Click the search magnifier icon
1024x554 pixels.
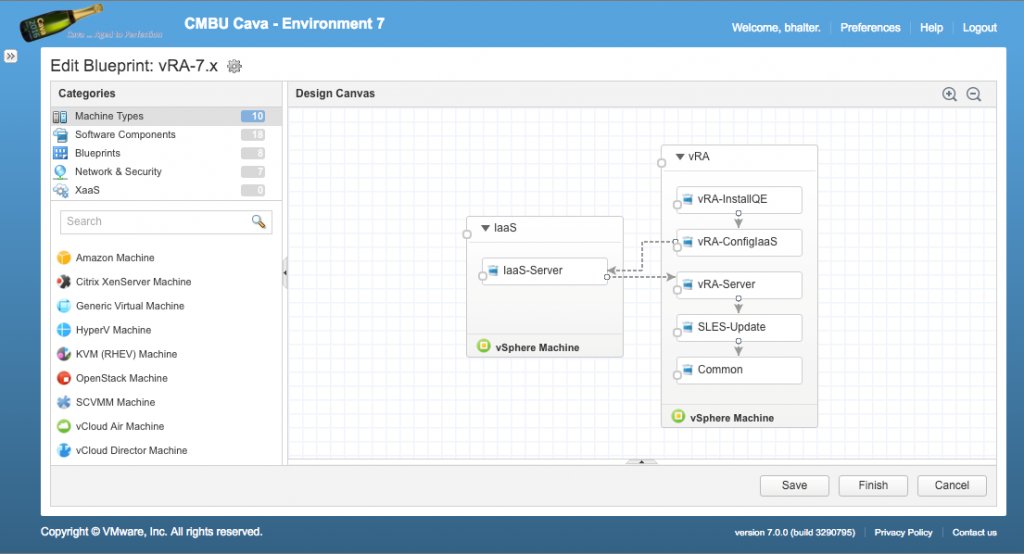point(259,221)
